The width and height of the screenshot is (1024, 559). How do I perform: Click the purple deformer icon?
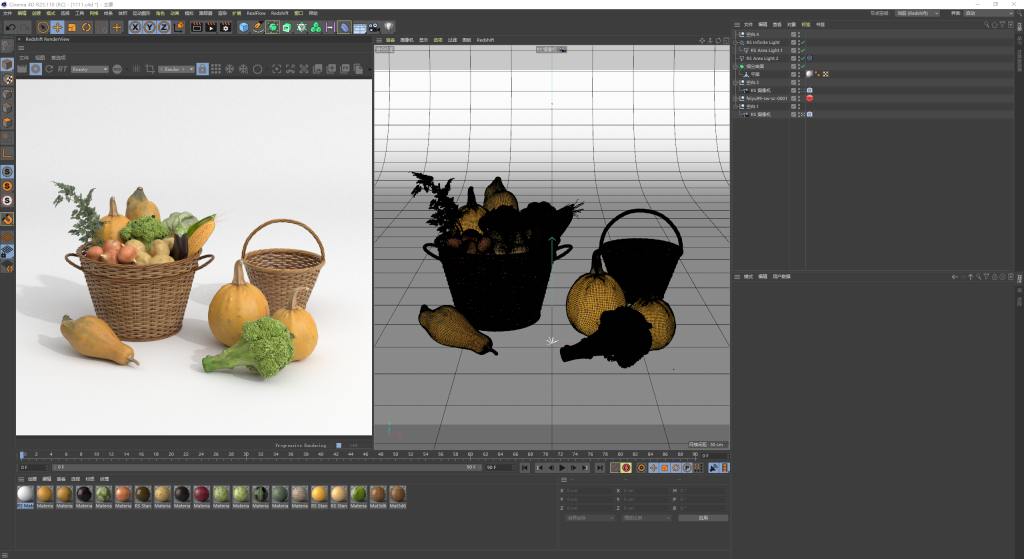click(345, 27)
